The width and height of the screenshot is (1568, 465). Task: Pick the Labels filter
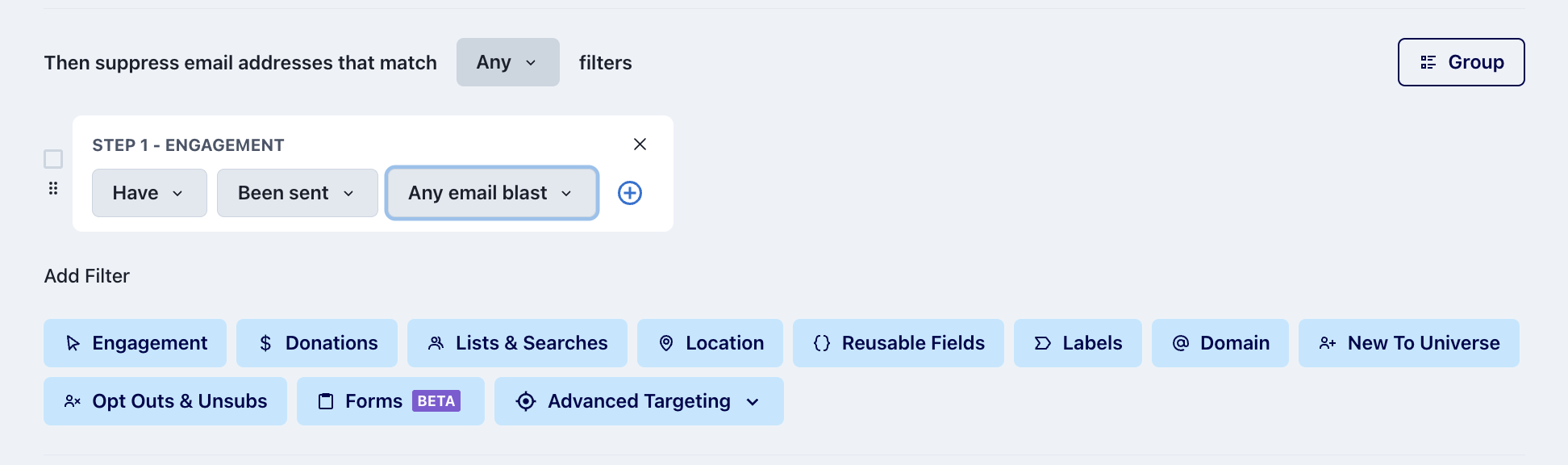(1078, 343)
